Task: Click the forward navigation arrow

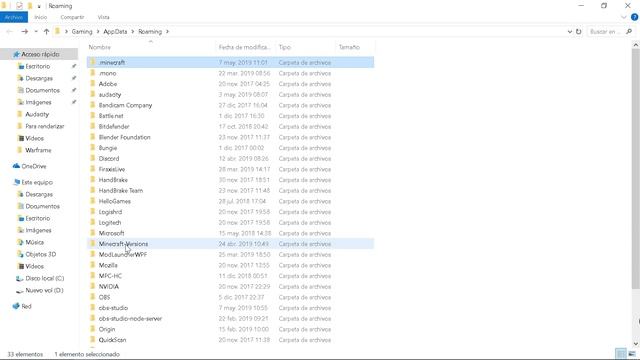Action: coord(24,31)
